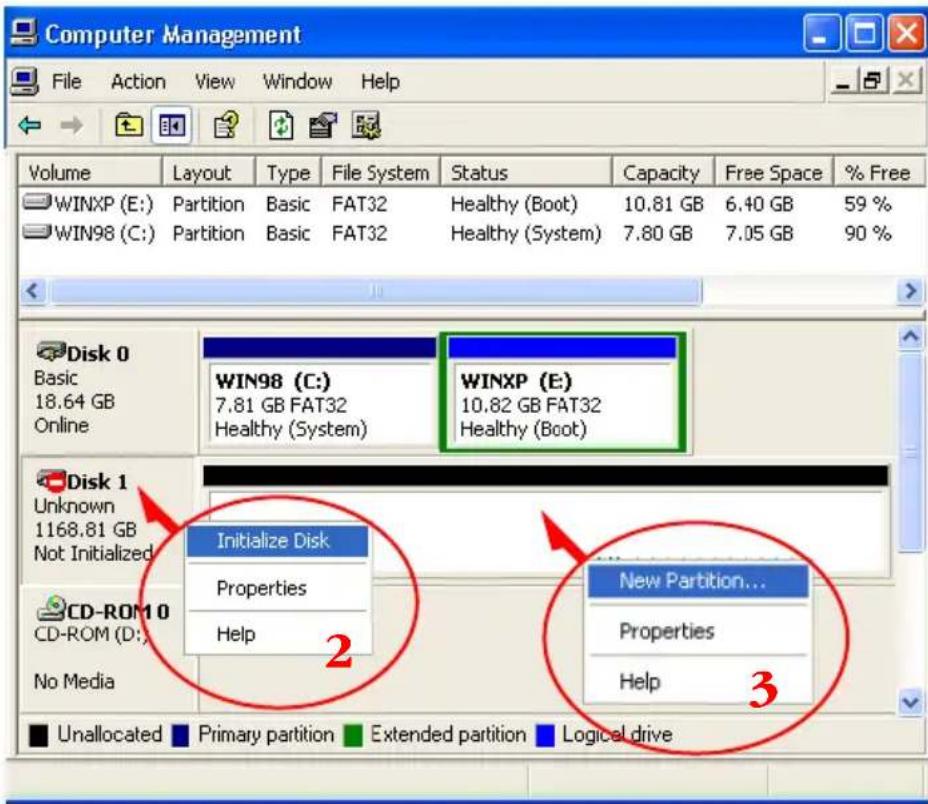Sort by the Free Space column header
Image resolution: width=928 pixels, height=804 pixels.
(774, 172)
